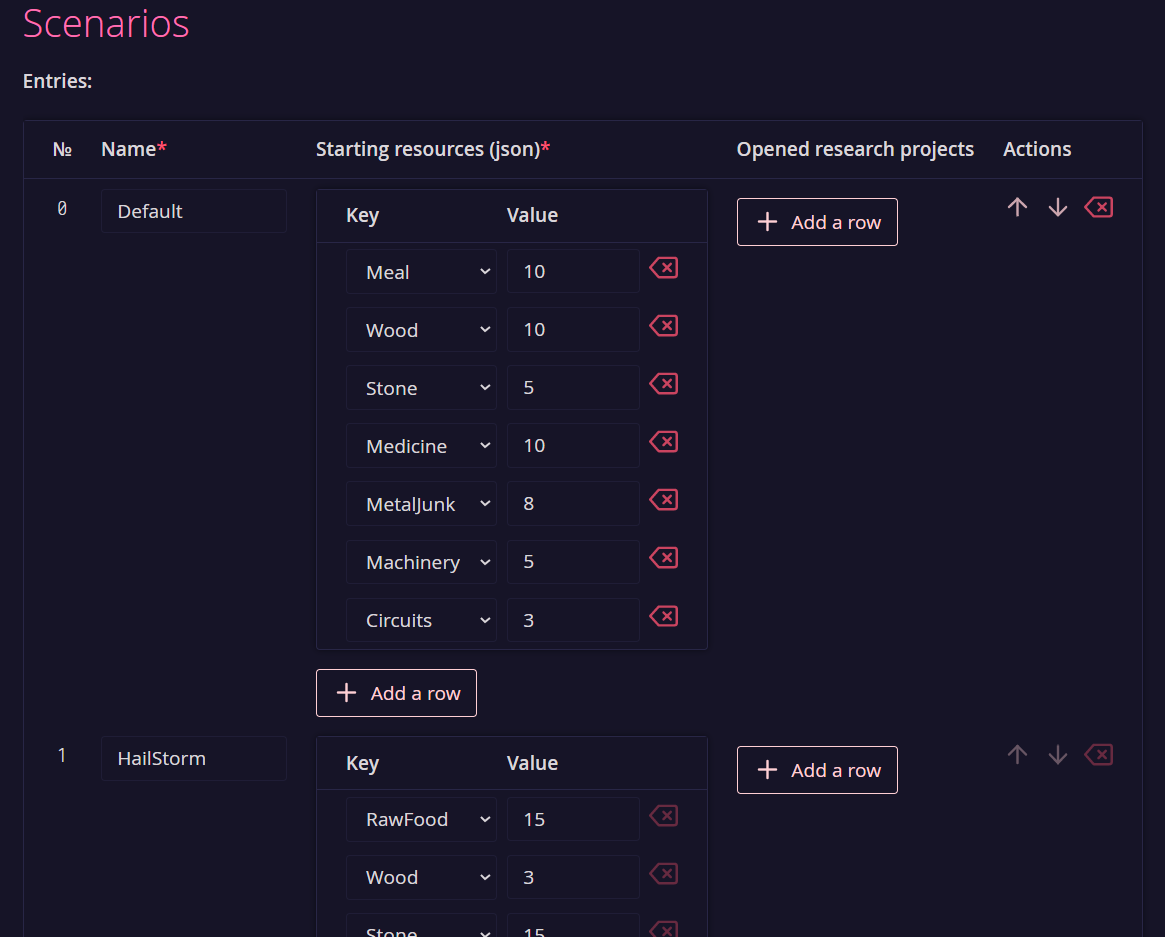The width and height of the screenshot is (1165, 937).
Task: Open the Stone key dropdown in Default
Action: (421, 388)
